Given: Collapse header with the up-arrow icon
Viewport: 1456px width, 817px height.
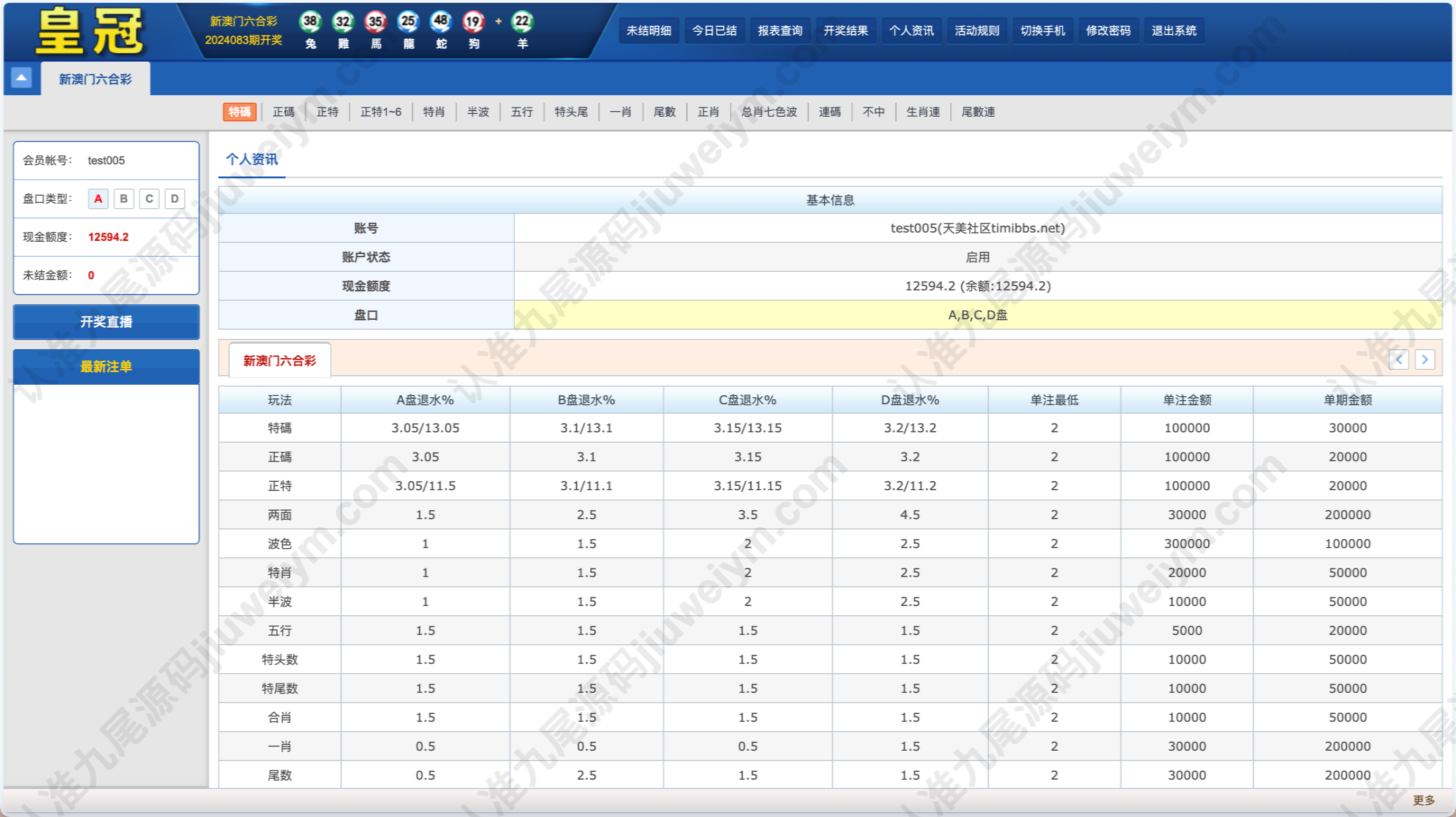Looking at the screenshot, I should (21, 78).
